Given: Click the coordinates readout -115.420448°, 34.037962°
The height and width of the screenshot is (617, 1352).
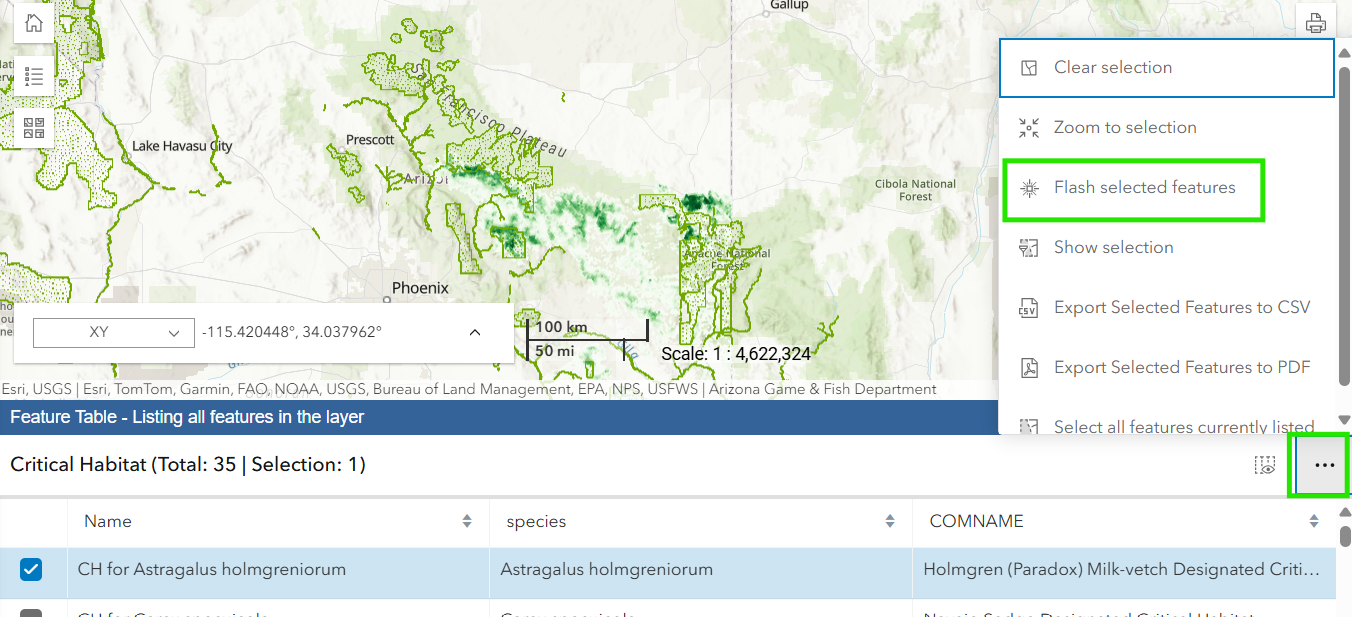Looking at the screenshot, I should click(292, 332).
